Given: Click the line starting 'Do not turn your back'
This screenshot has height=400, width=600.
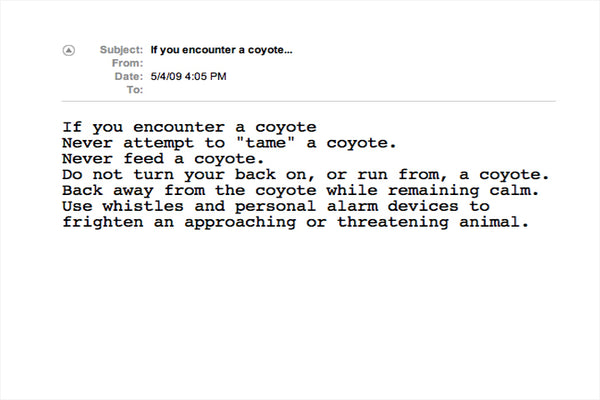Looking at the screenshot, I should (x=306, y=175).
